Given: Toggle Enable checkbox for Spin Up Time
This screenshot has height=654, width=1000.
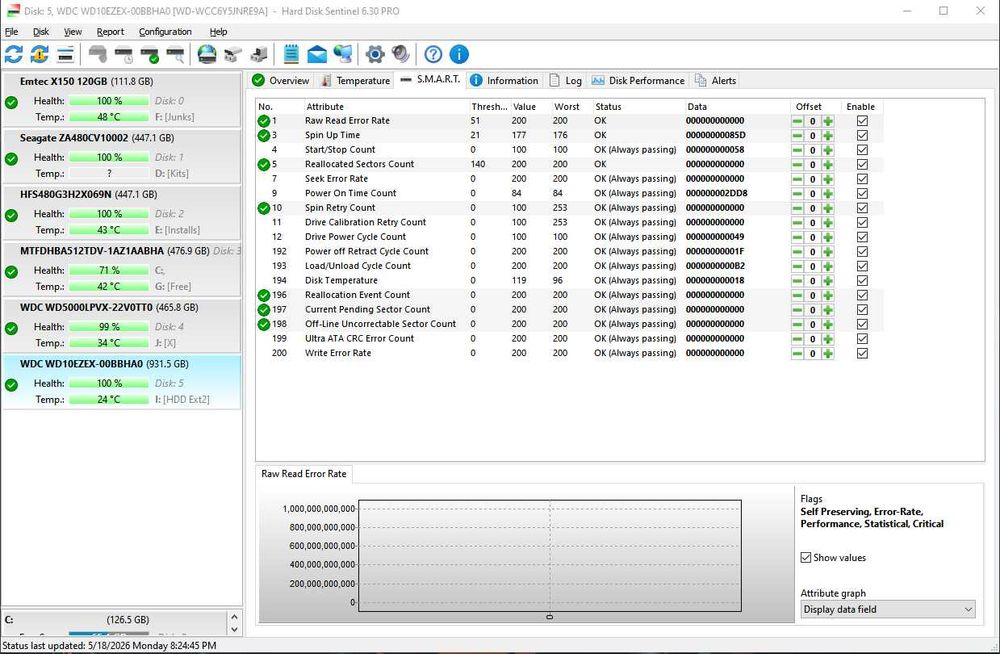Looking at the screenshot, I should [x=862, y=135].
